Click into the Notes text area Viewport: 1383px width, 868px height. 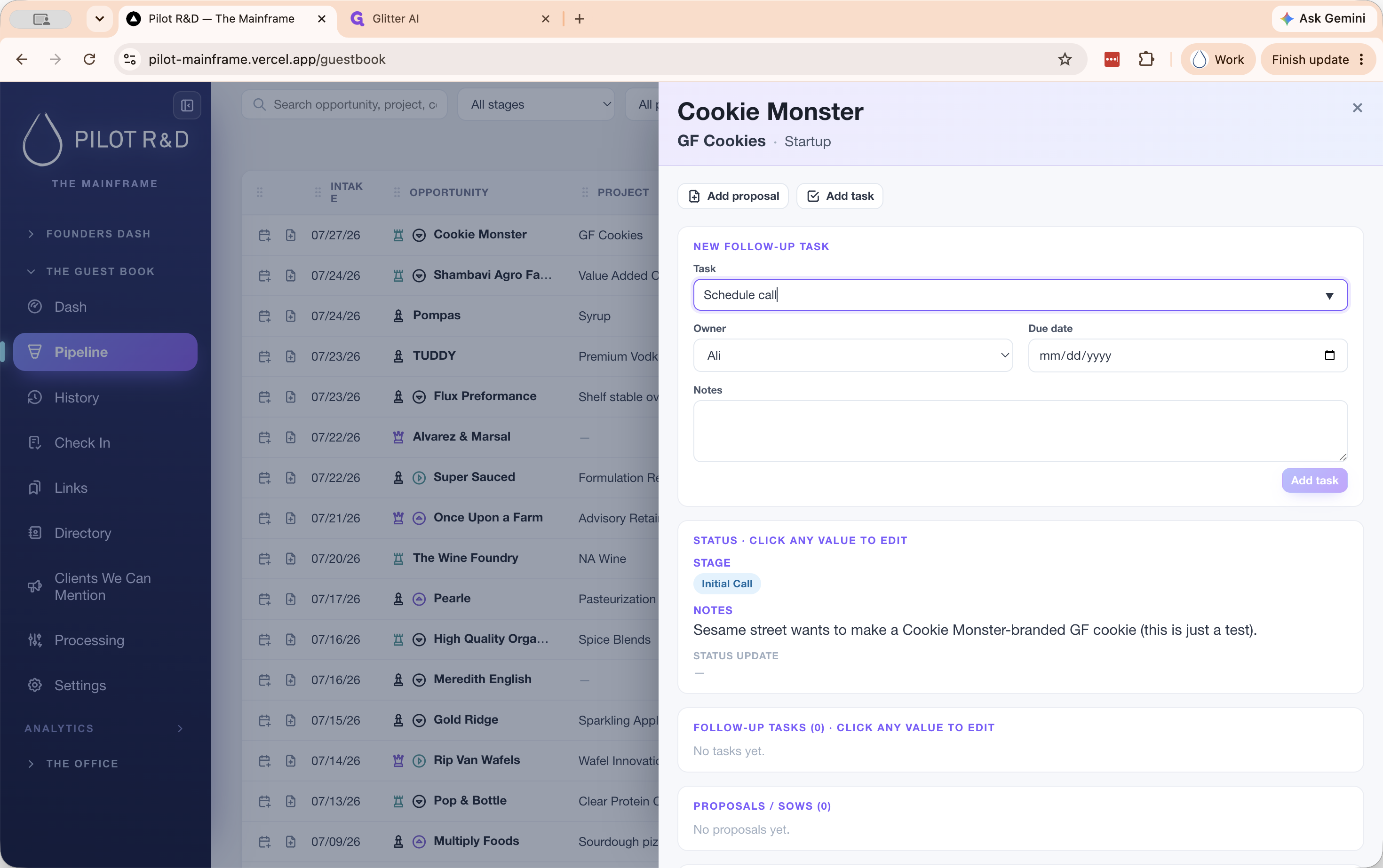(1020, 431)
